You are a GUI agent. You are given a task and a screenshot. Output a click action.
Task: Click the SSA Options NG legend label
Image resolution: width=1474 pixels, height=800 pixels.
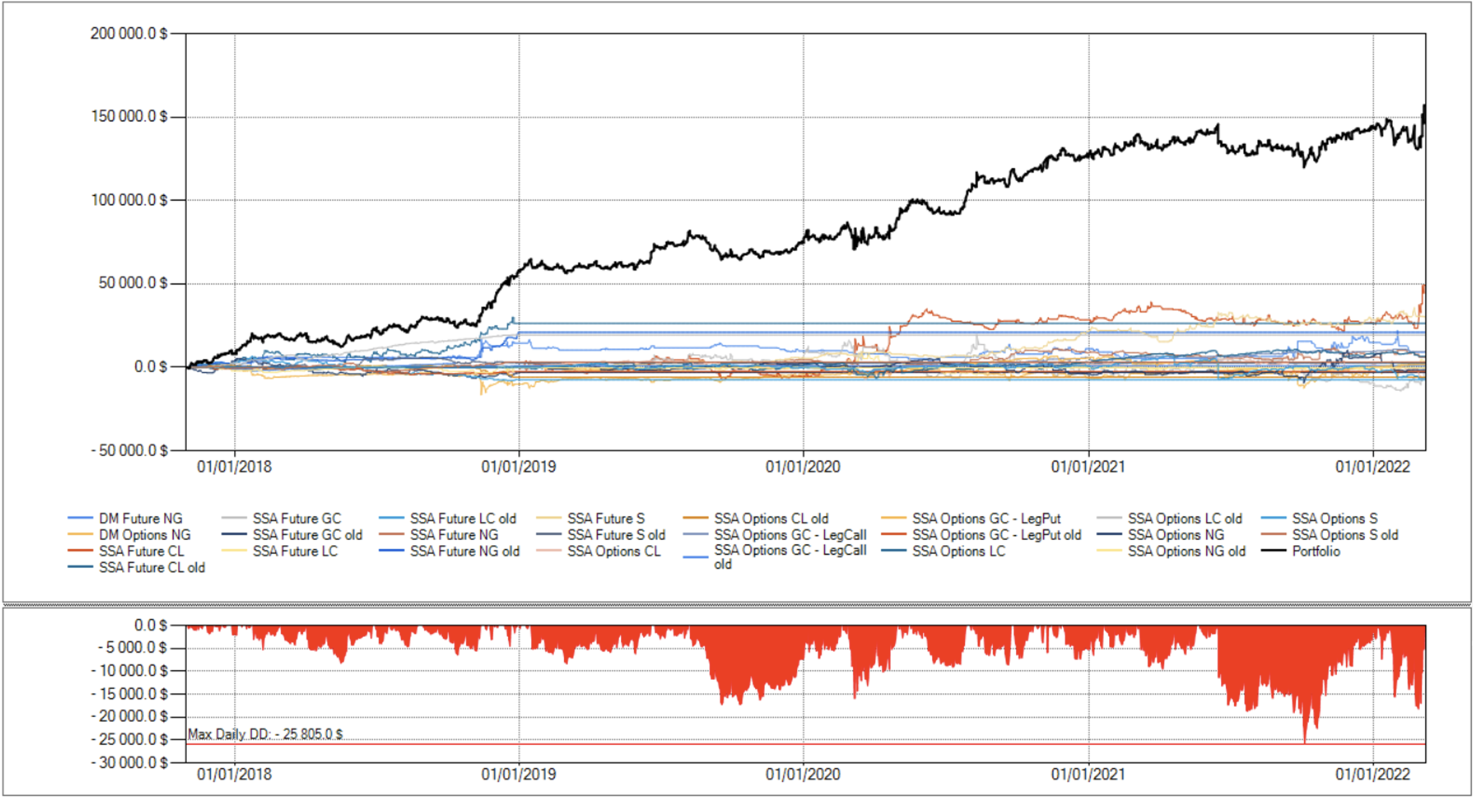1175,535
